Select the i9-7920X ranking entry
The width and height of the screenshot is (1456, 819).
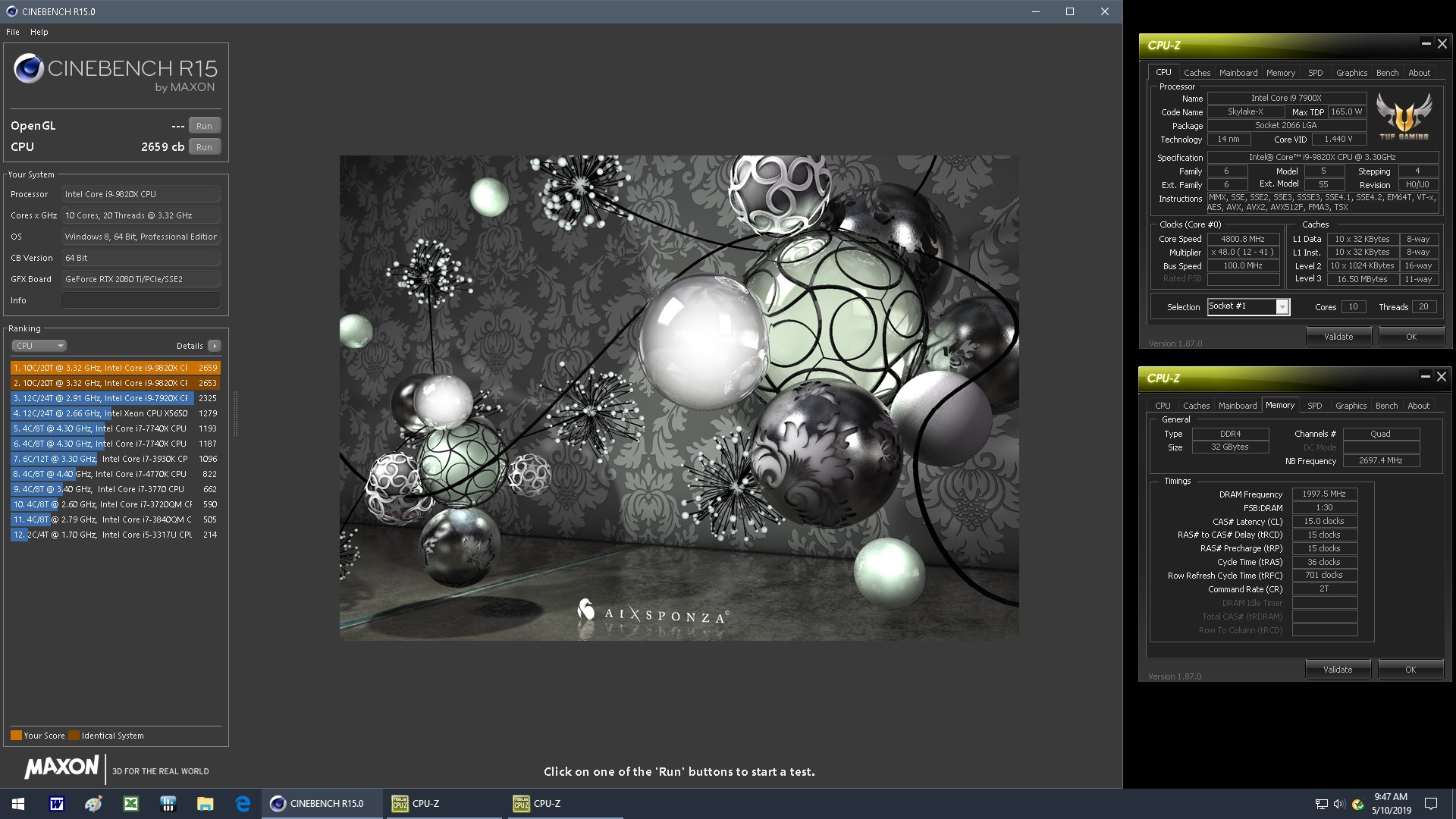click(115, 398)
